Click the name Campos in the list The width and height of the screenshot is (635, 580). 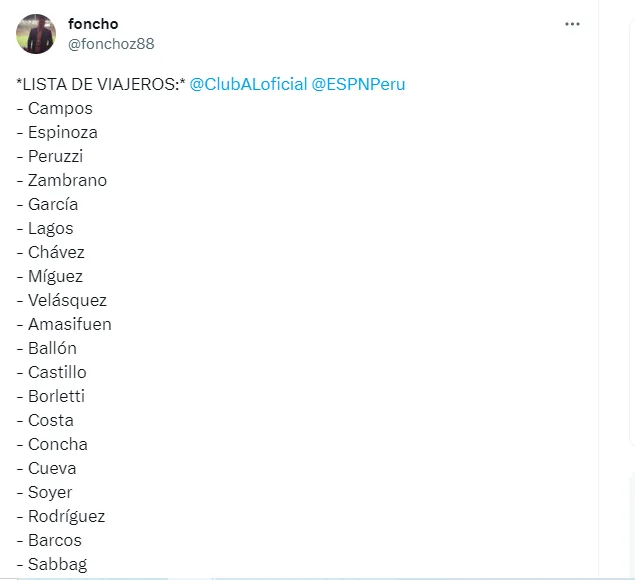pos(60,108)
